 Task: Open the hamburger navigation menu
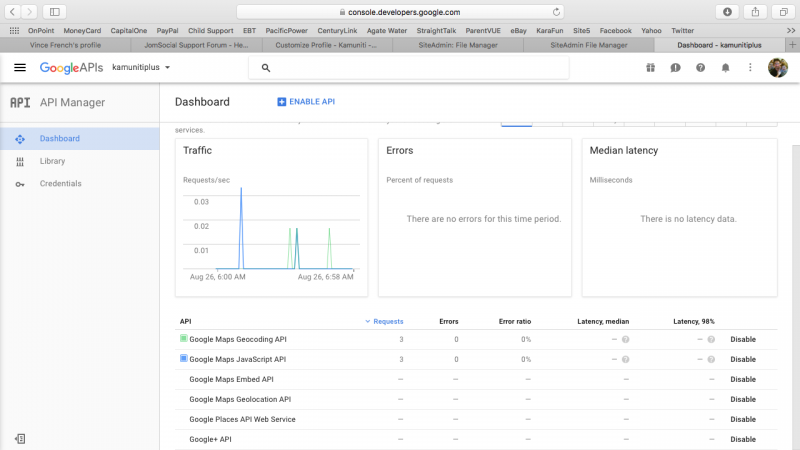click(20, 67)
